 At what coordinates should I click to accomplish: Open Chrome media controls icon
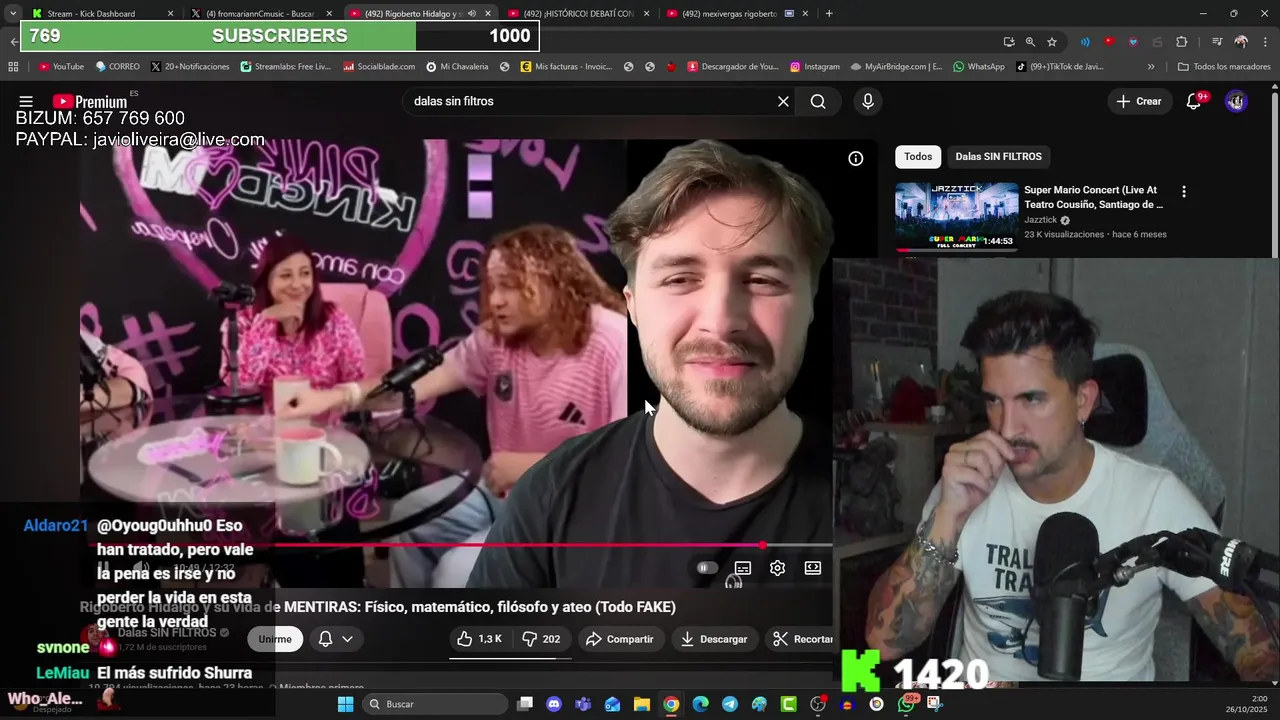coord(1216,42)
